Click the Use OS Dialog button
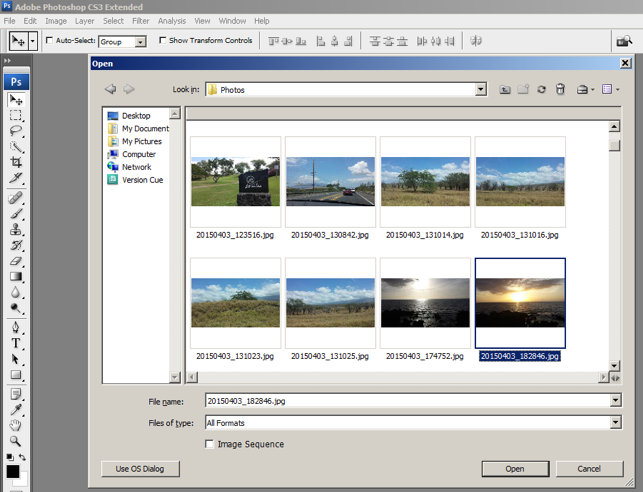Viewport: 643px width, 492px height. [140, 468]
